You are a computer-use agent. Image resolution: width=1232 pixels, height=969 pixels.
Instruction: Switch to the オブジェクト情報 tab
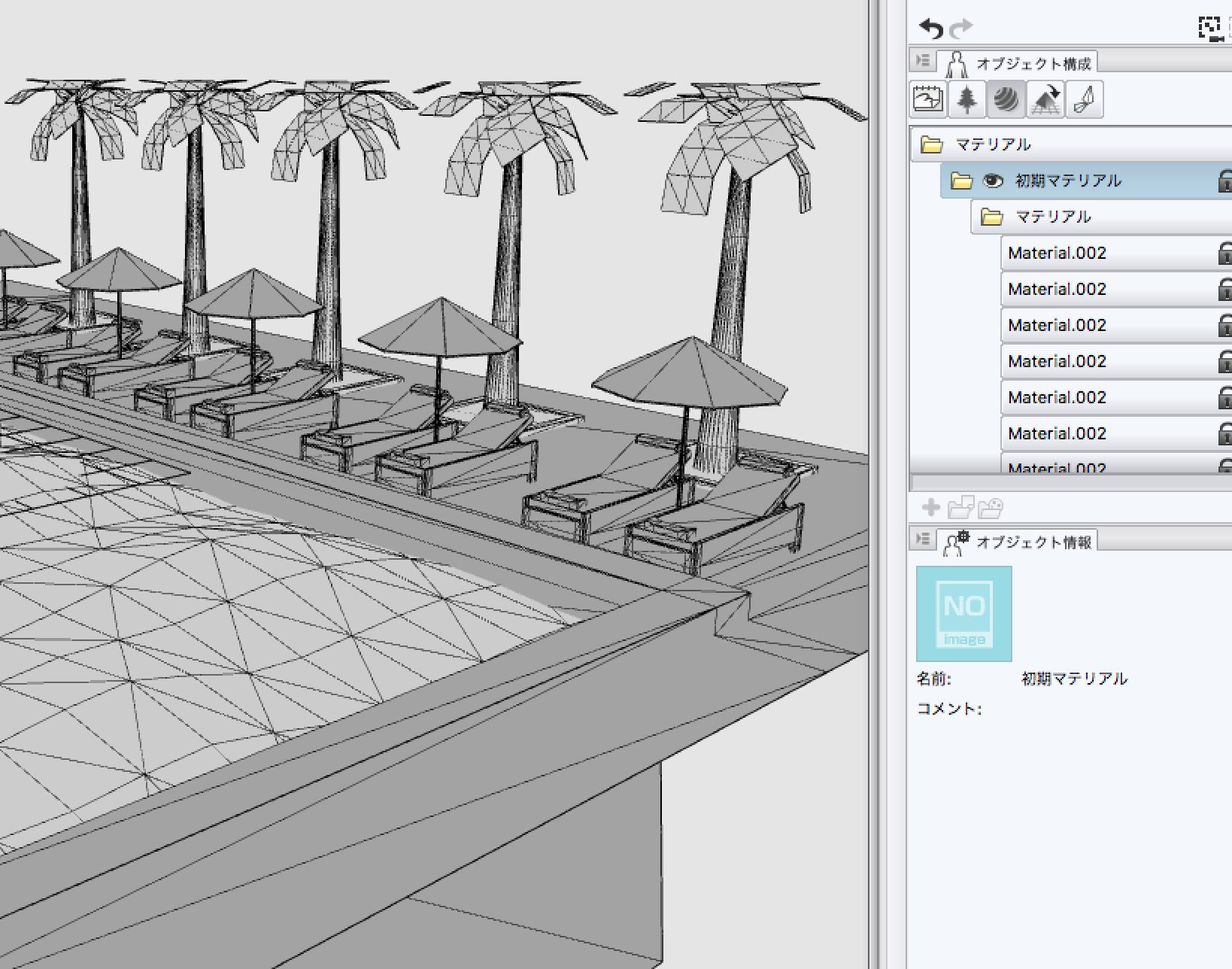click(x=1019, y=542)
